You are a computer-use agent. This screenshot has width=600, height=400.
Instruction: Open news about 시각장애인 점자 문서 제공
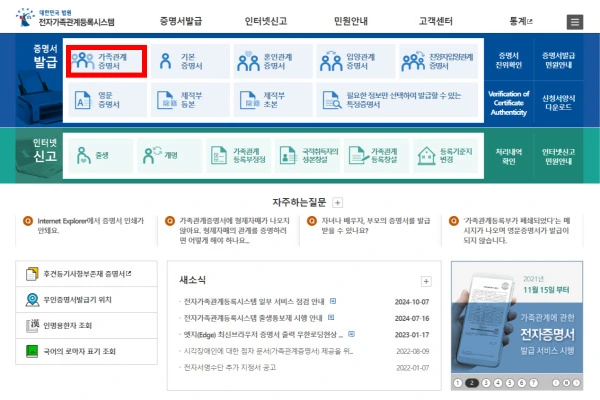(x=268, y=351)
